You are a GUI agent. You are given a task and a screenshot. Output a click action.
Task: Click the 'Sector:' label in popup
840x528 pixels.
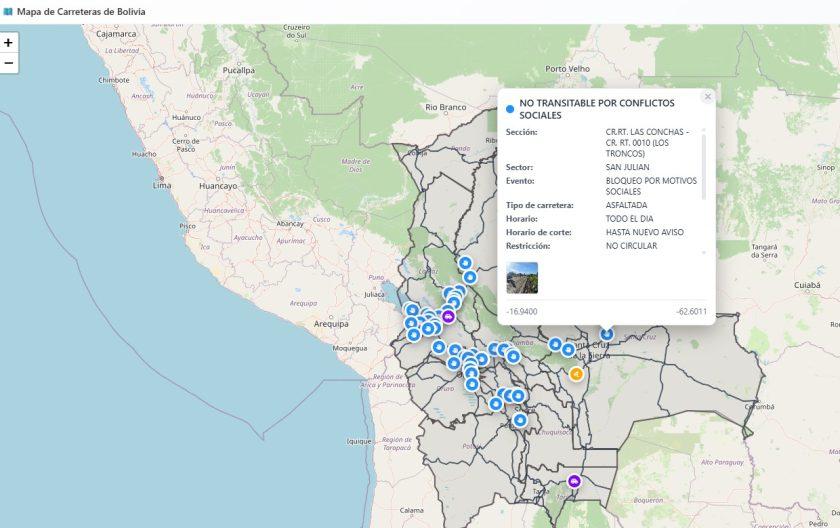point(519,167)
